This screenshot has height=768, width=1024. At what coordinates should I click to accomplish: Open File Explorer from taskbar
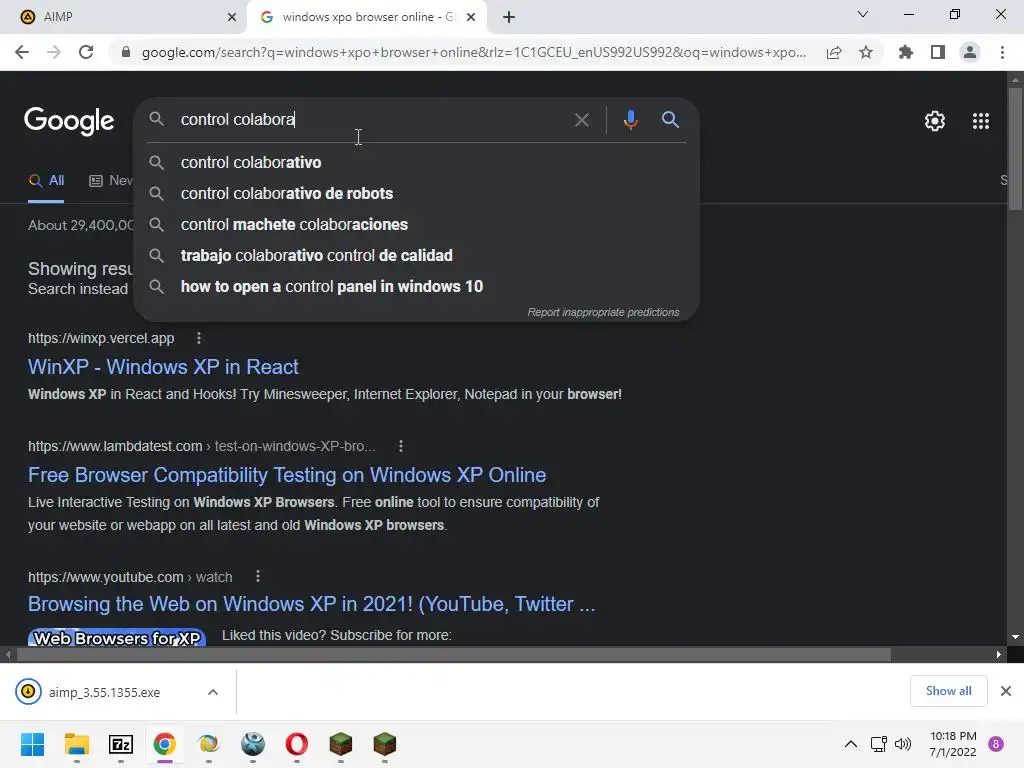[76, 744]
